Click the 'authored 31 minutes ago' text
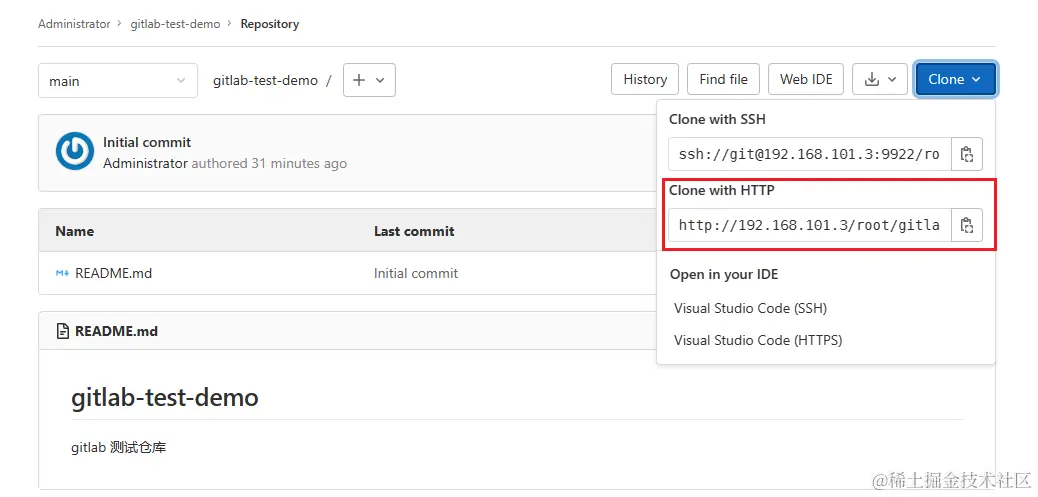 coord(269,163)
